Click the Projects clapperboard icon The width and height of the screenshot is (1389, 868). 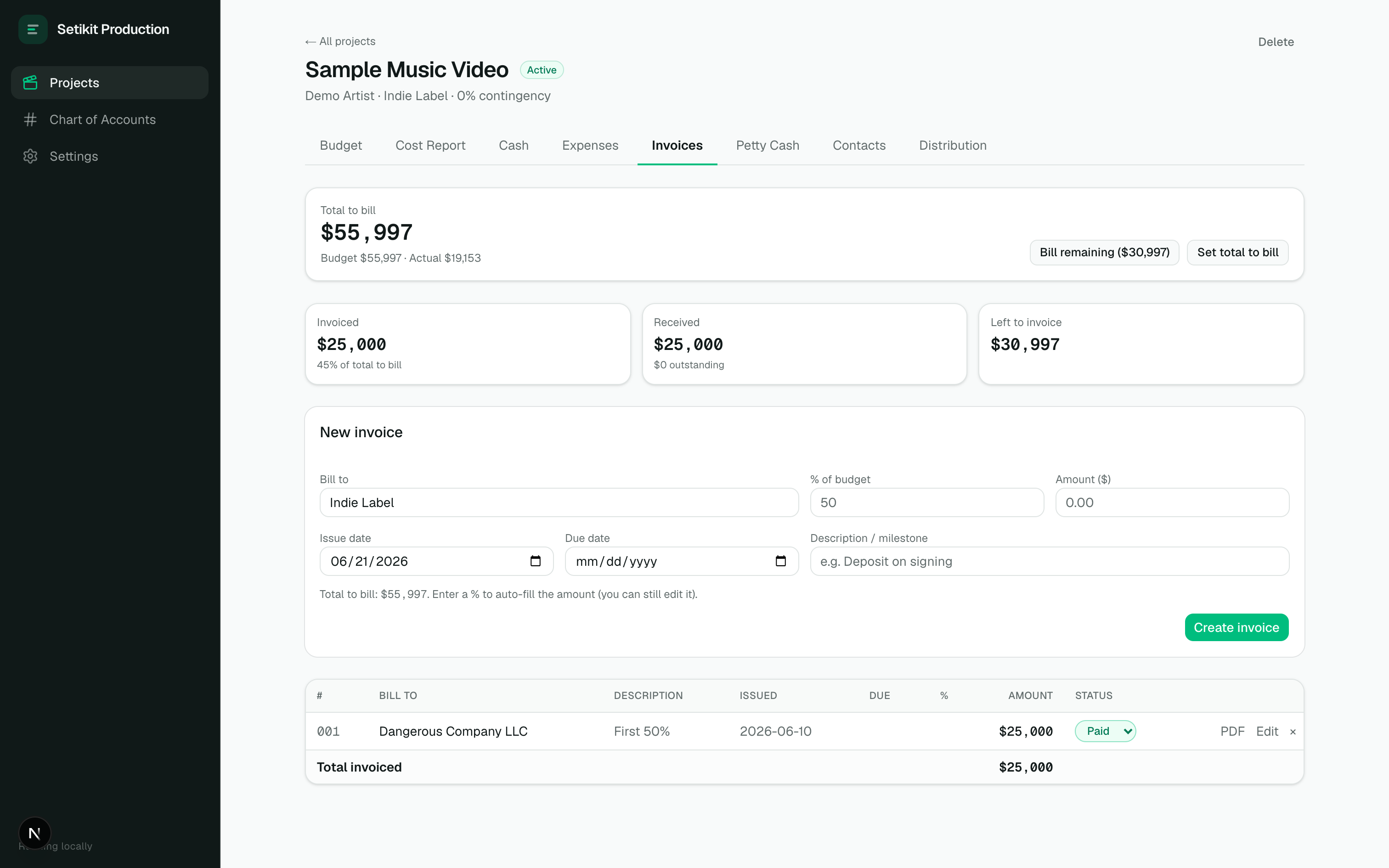30,83
